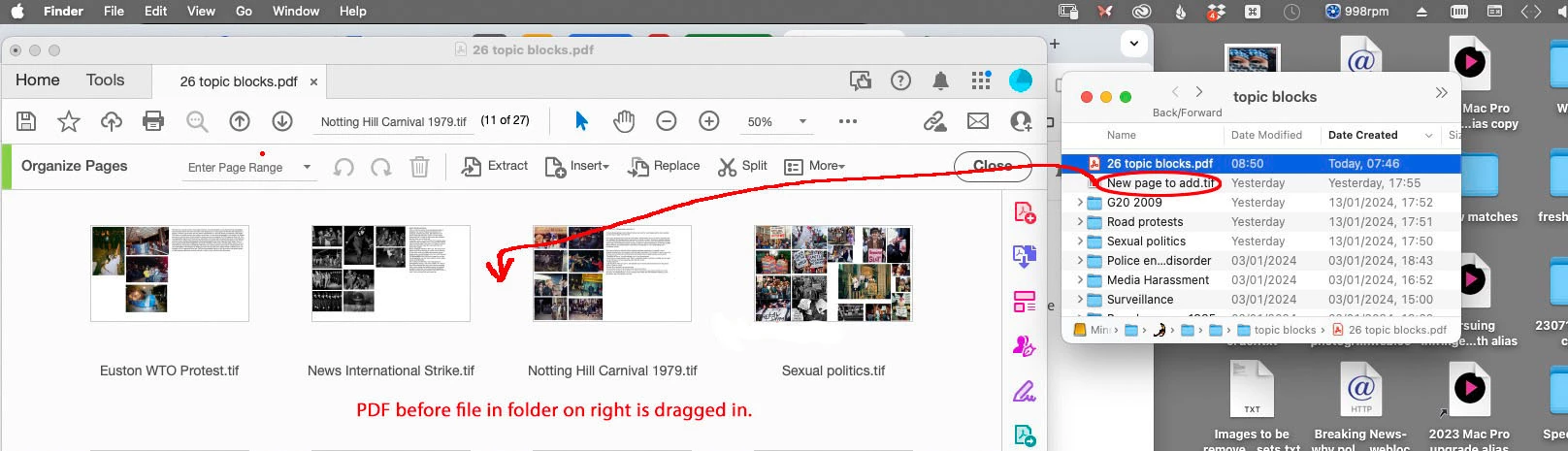Click the Extract button
Image resolution: width=1568 pixels, height=451 pixels.
point(495,167)
